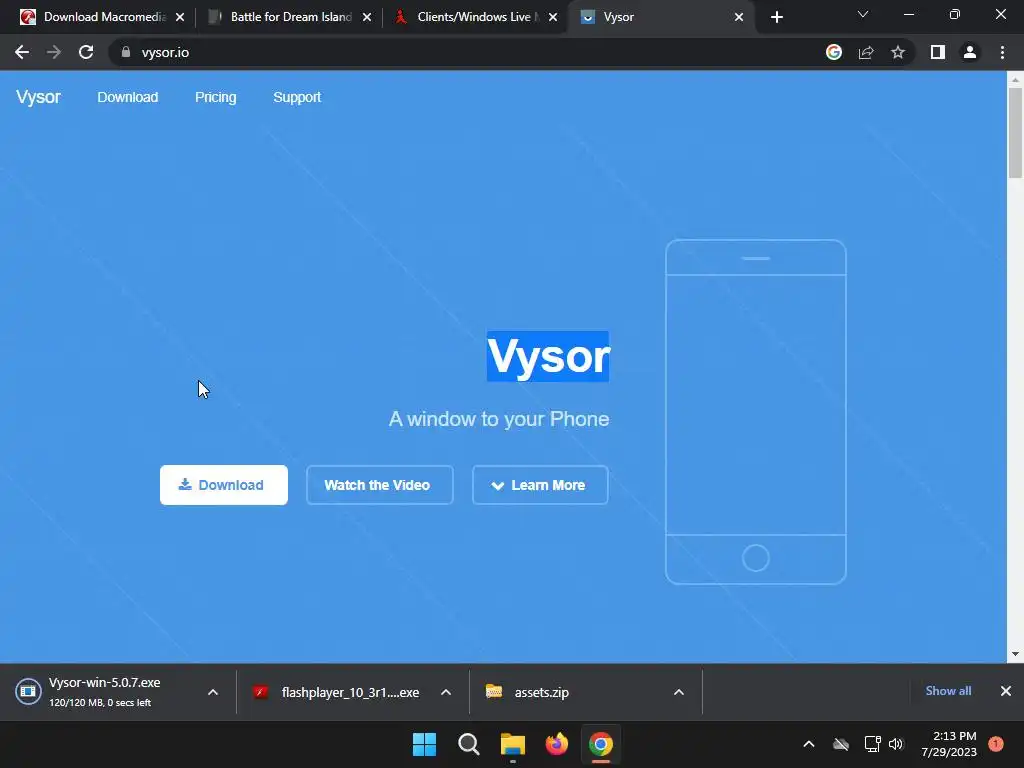
Task: Launch Firefox from the taskbar
Action: coord(556,744)
